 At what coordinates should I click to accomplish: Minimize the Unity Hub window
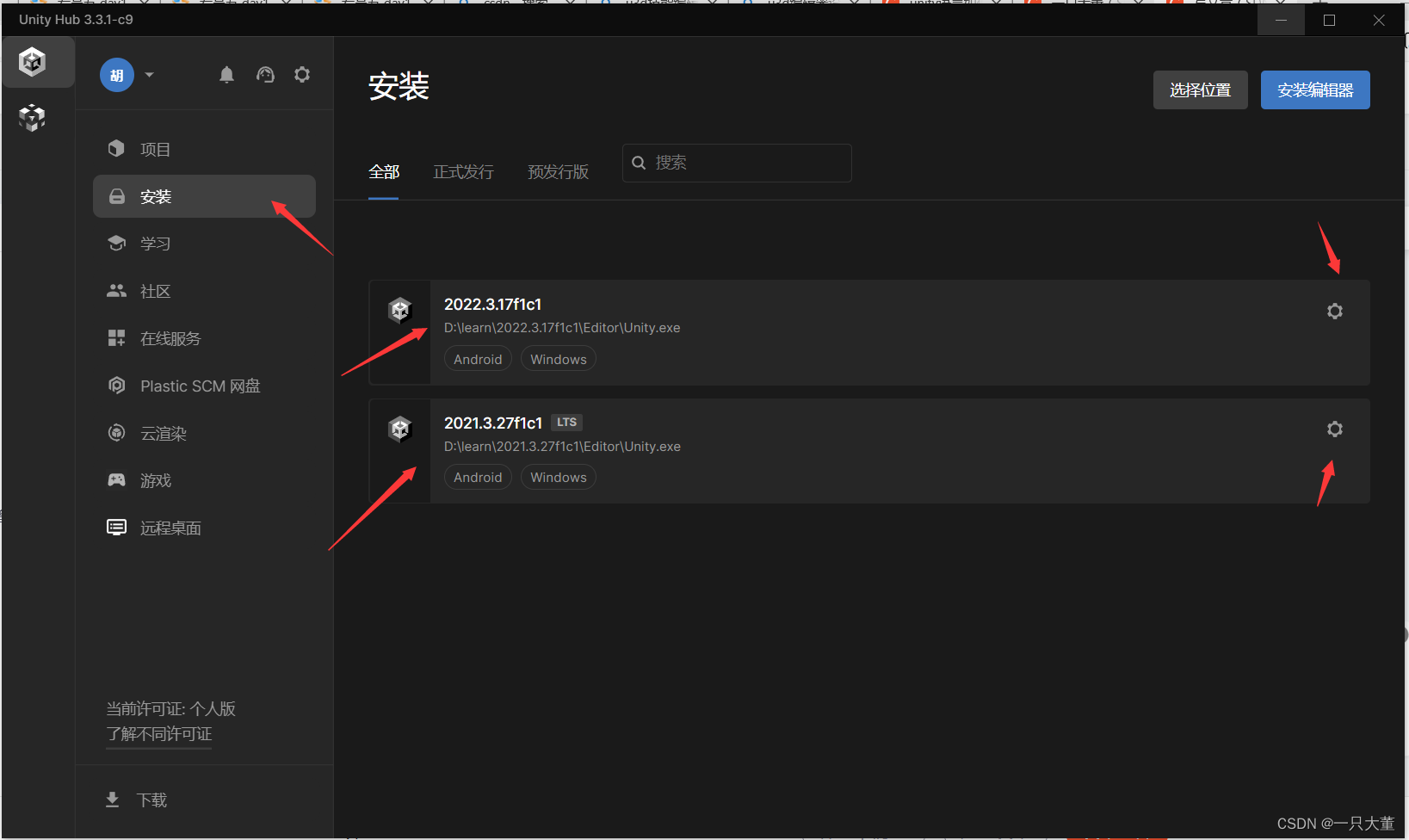coord(1281,20)
